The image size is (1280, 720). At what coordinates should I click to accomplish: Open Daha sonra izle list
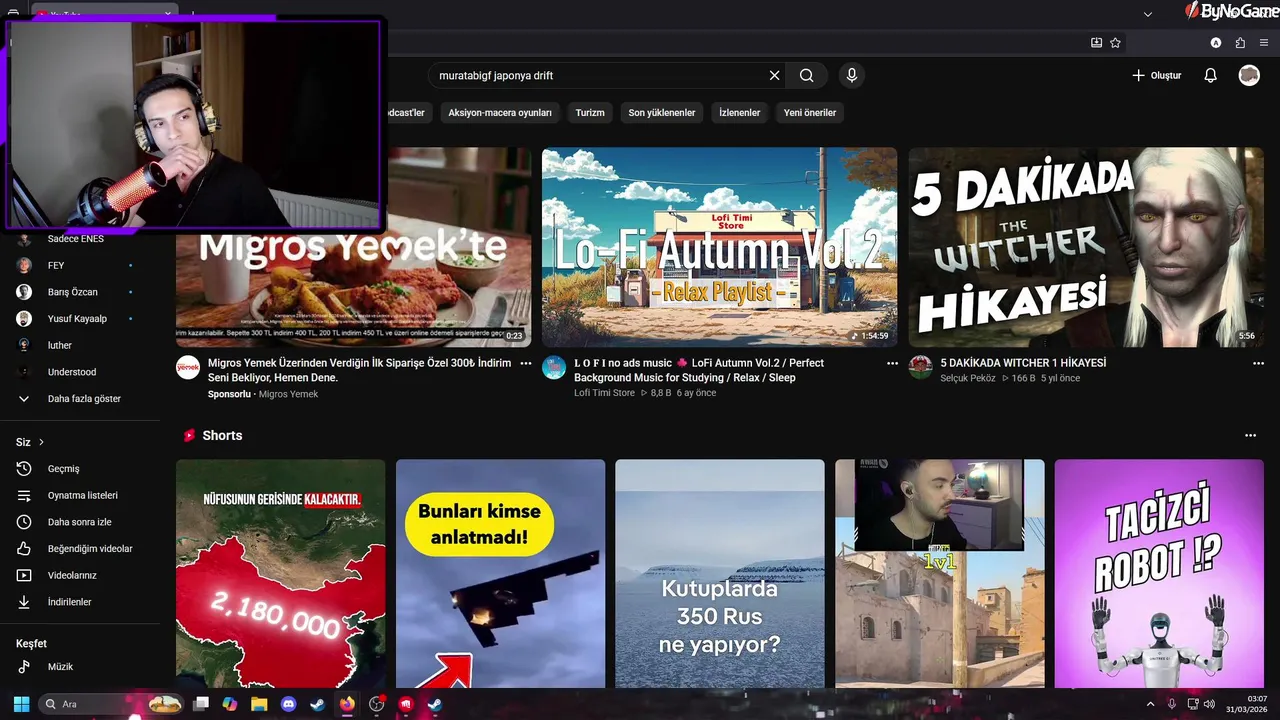(x=80, y=522)
